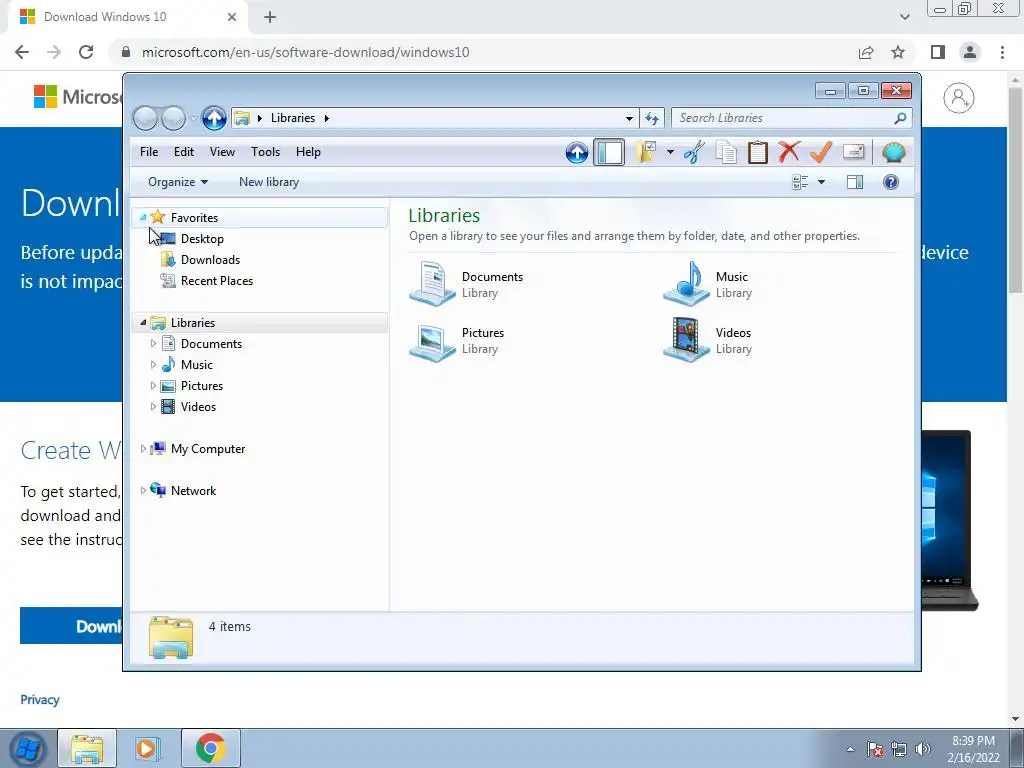Click the orange checkmark Properties icon
The image size is (1024, 768).
pyautogui.click(x=821, y=152)
